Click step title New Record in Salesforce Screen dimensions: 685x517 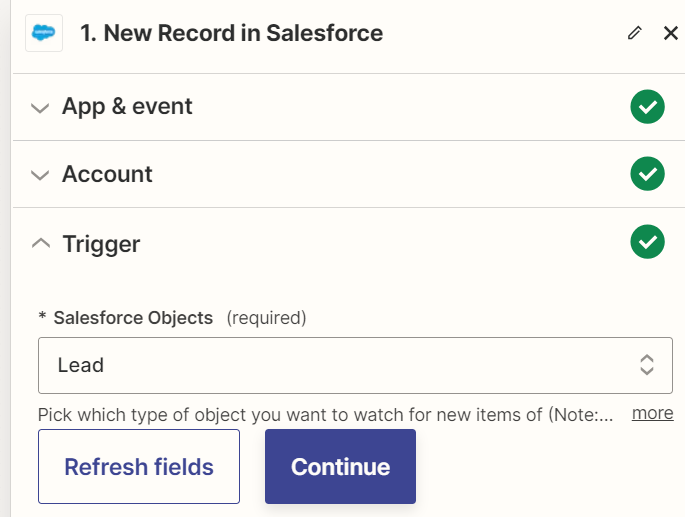point(232,33)
